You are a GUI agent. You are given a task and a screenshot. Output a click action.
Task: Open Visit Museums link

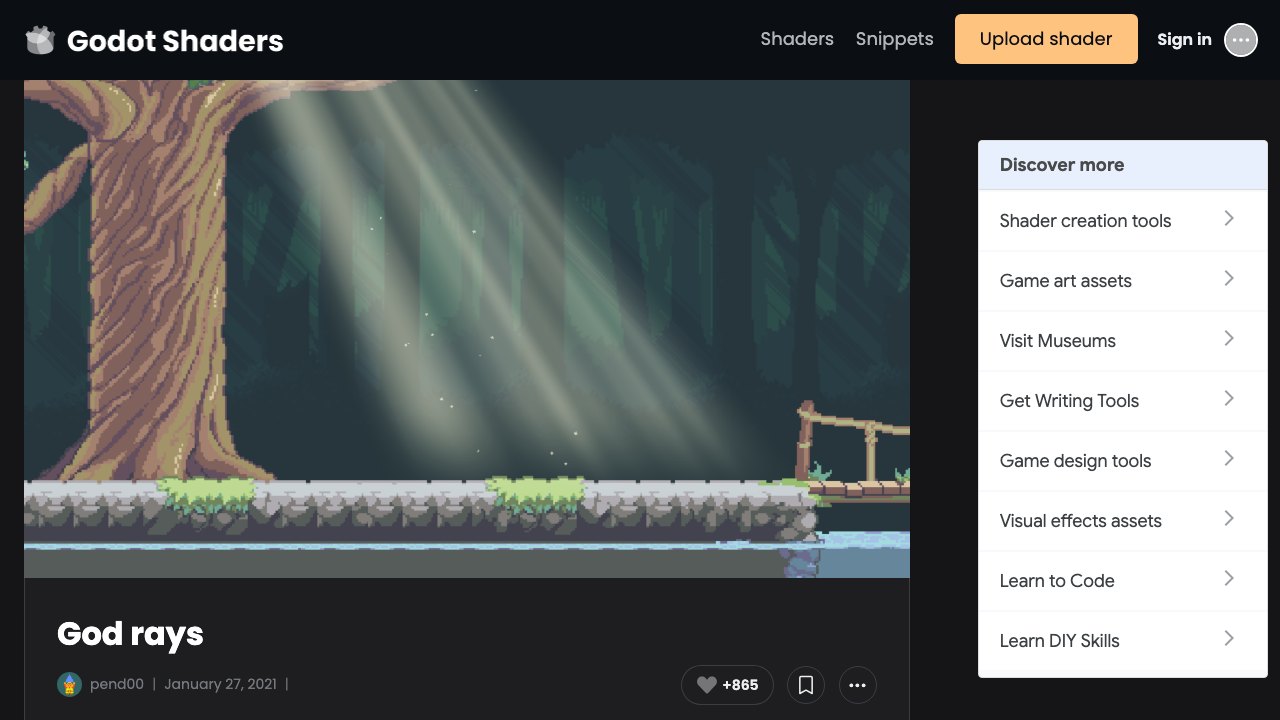pyautogui.click(x=1058, y=341)
